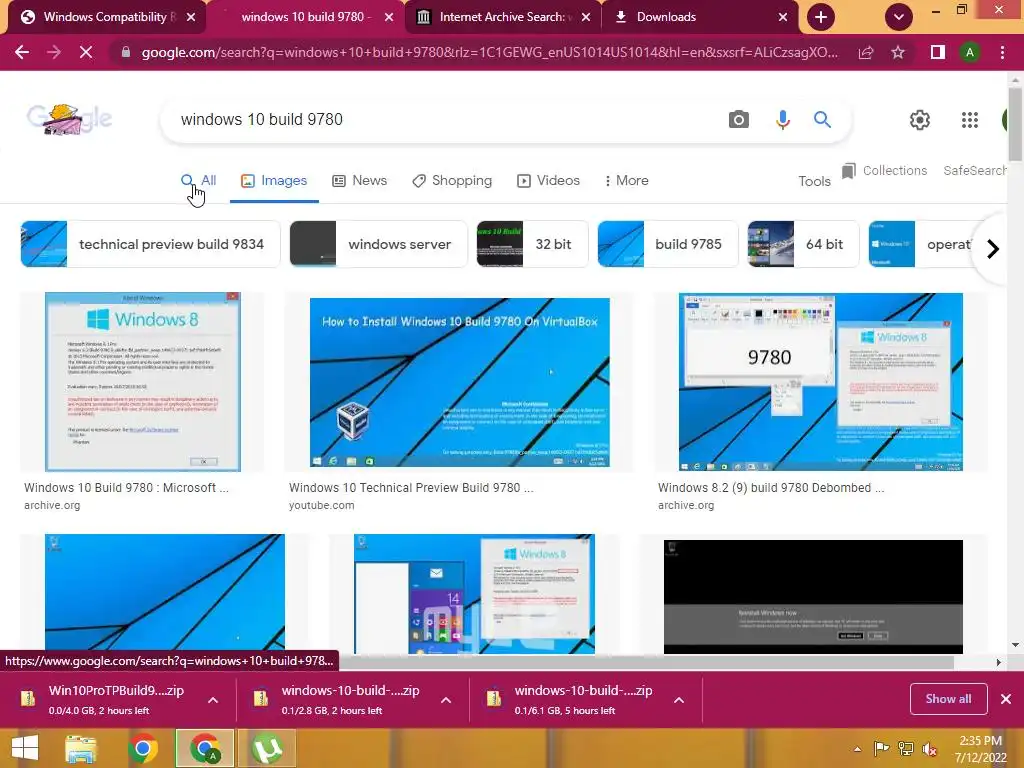Filter by technical preview build 9834

coord(150,244)
